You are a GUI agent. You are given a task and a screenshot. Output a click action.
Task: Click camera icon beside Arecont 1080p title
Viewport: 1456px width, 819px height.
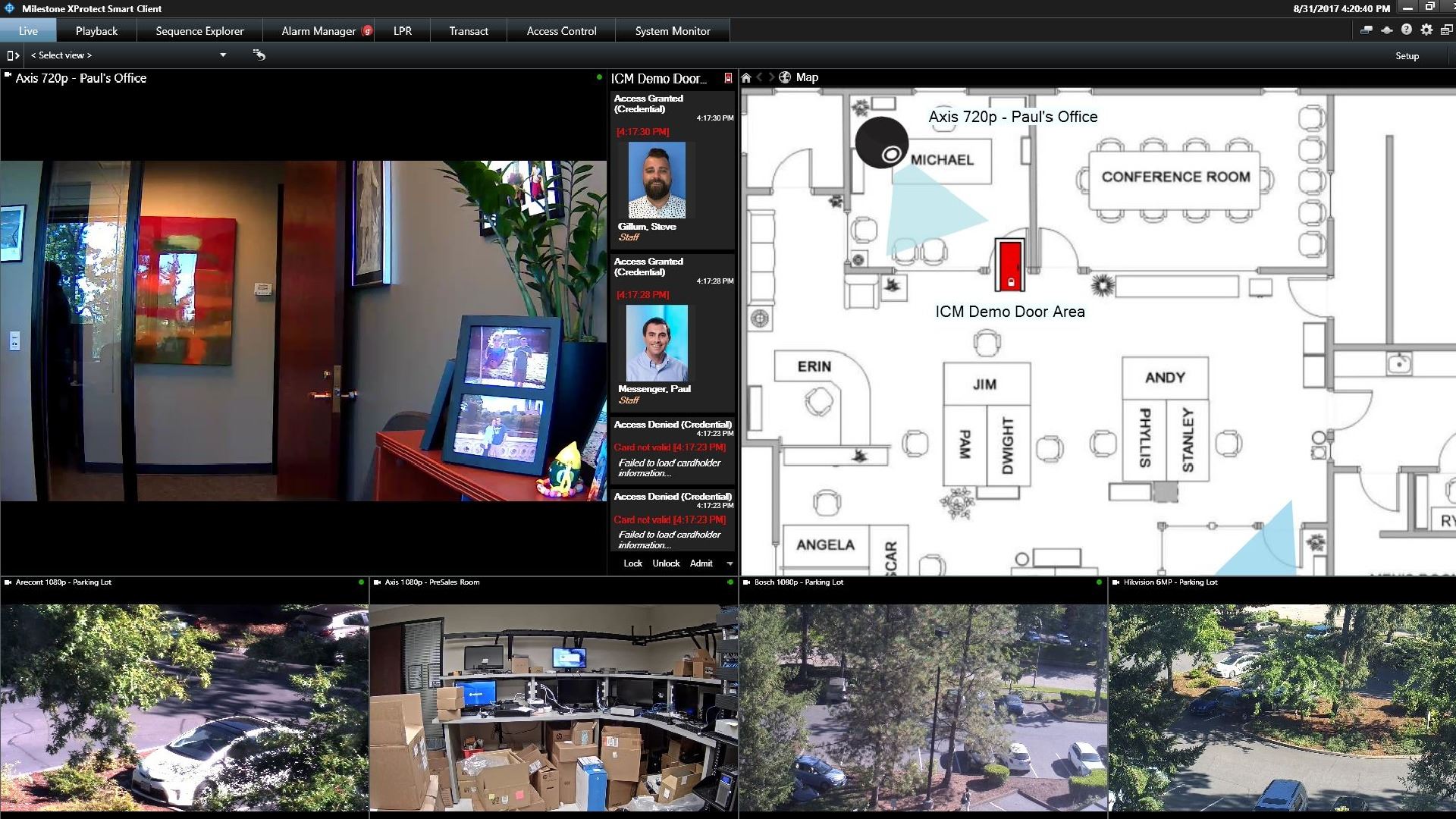8,582
